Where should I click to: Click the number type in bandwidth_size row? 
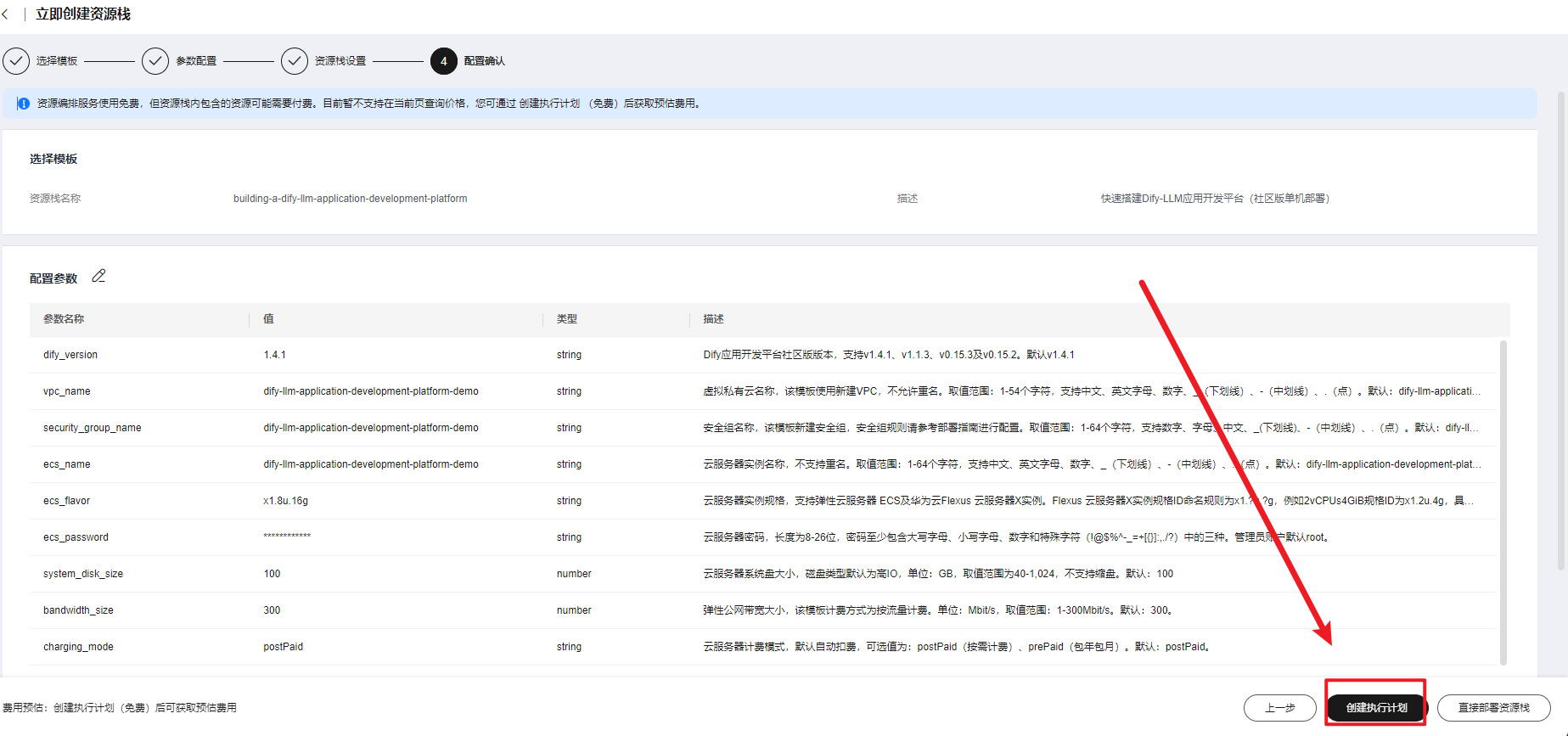click(574, 610)
